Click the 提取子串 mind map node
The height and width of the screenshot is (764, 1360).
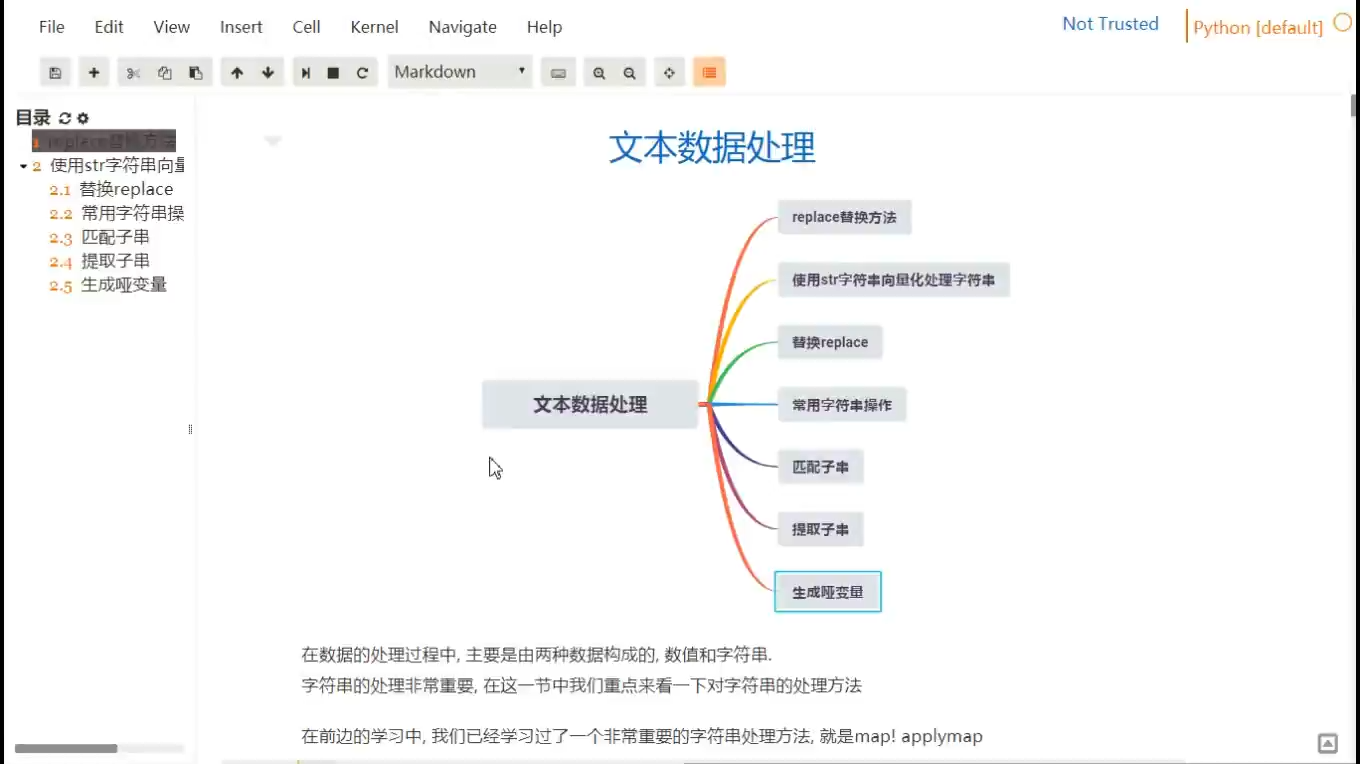click(x=820, y=530)
